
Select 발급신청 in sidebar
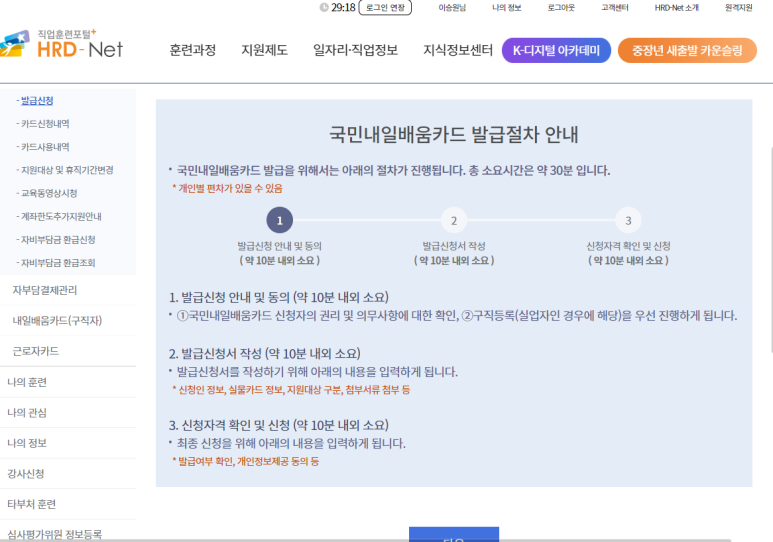point(35,101)
